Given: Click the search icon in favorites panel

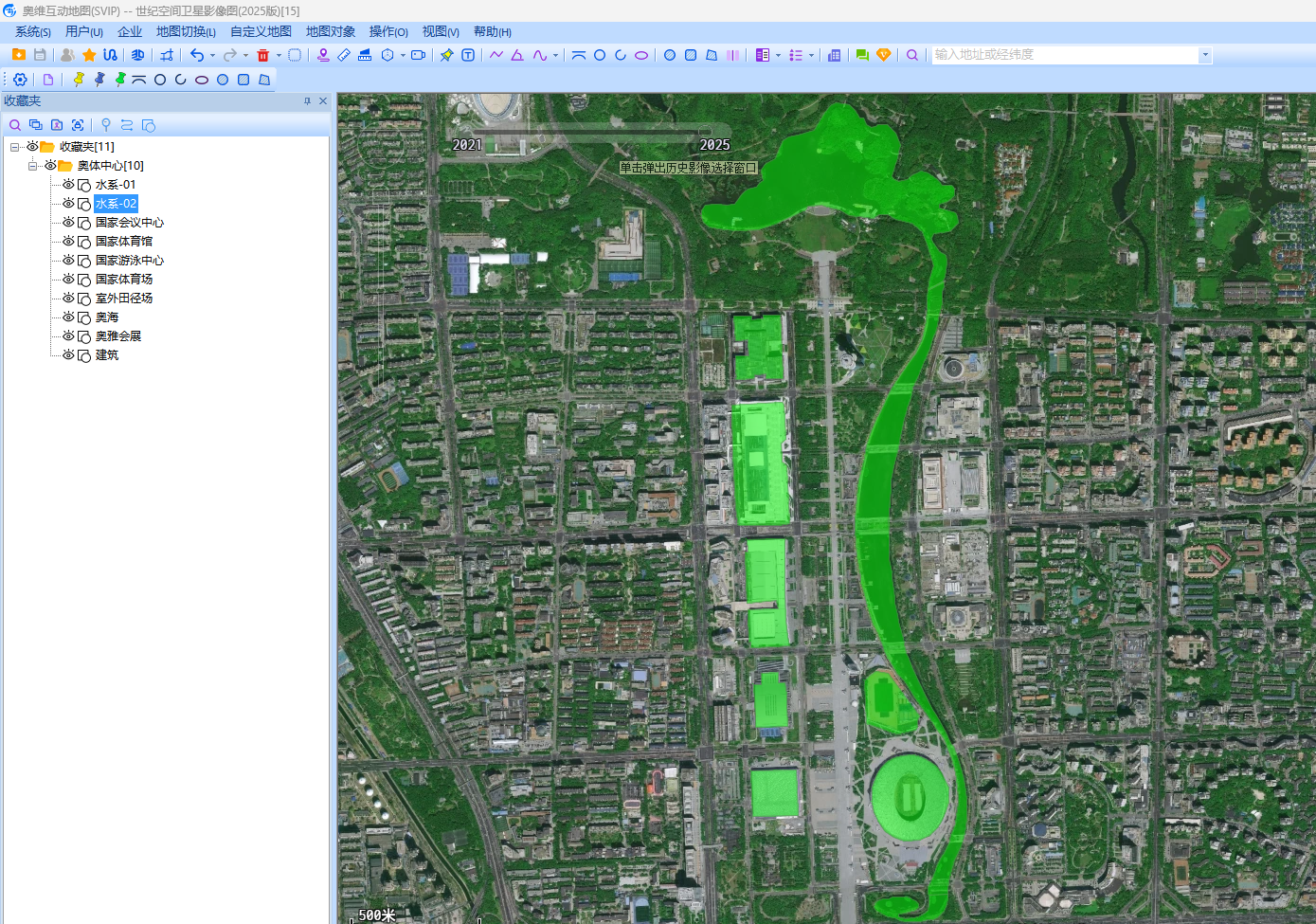Looking at the screenshot, I should [15, 125].
